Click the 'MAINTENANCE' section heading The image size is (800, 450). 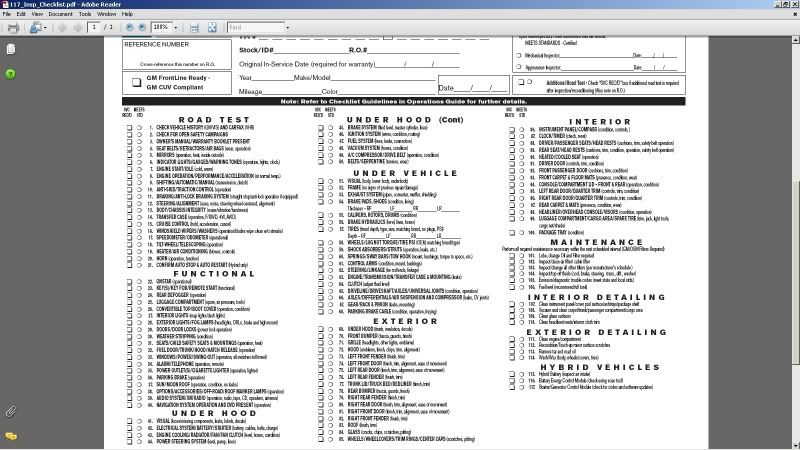[597, 242]
